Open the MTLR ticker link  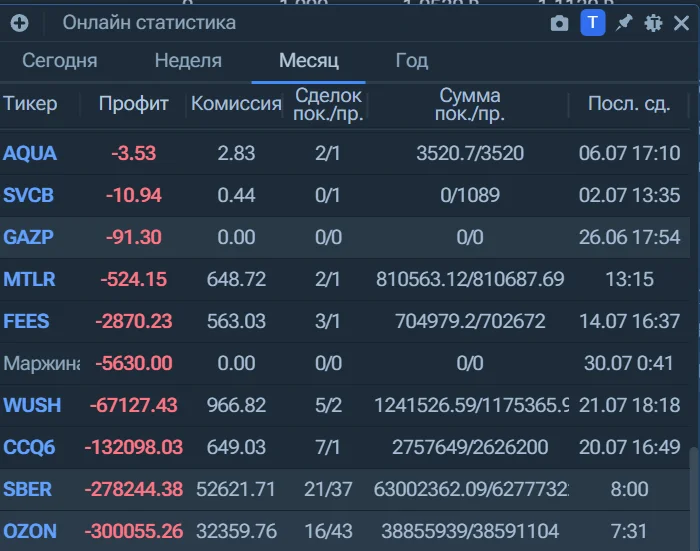click(x=29, y=279)
